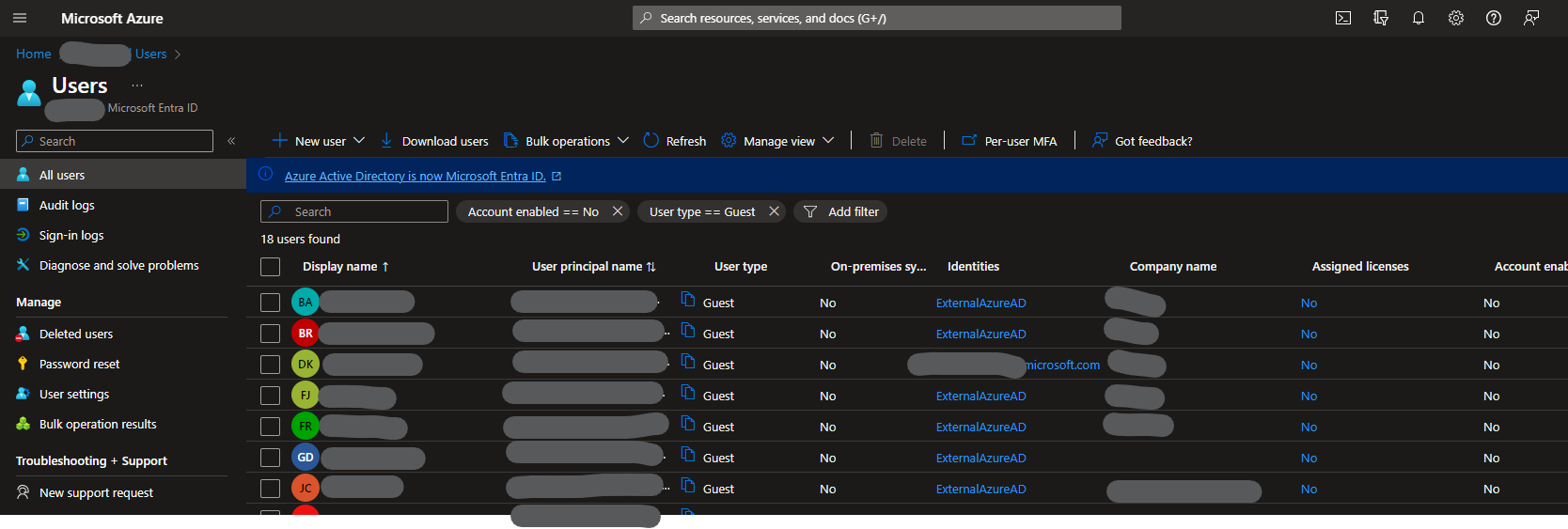Open ExternalAzureAD identity in BA row
The image size is (1568, 529).
(x=980, y=303)
